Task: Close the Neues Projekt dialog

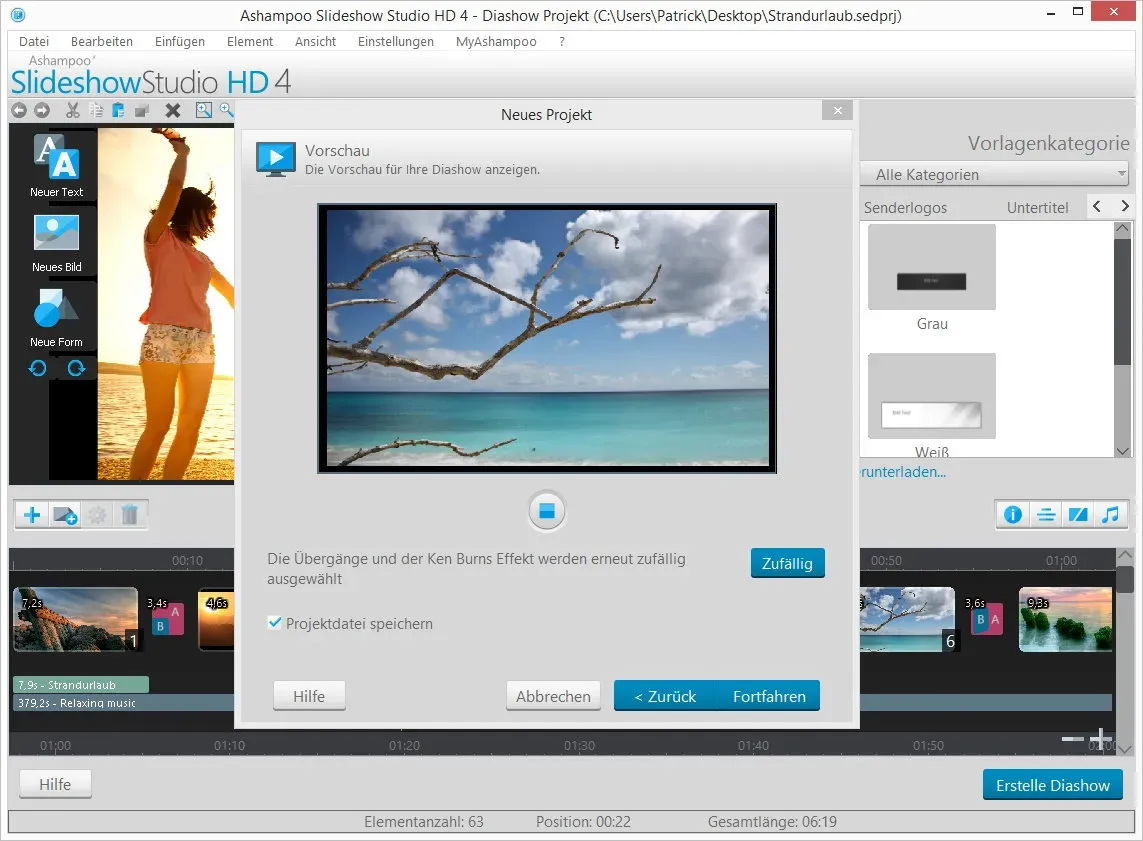Action: click(838, 111)
